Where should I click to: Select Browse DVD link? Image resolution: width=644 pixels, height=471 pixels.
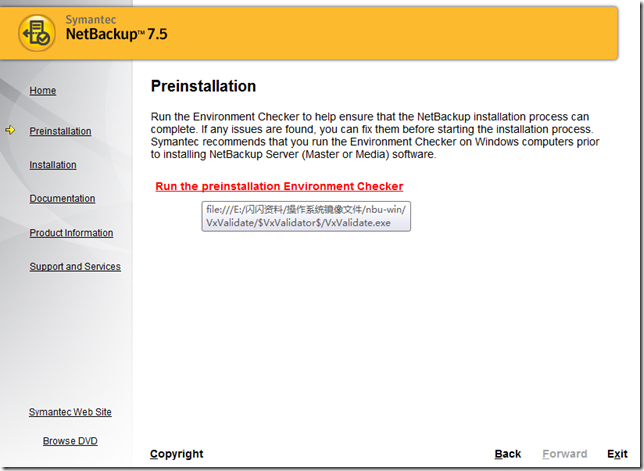(70, 441)
